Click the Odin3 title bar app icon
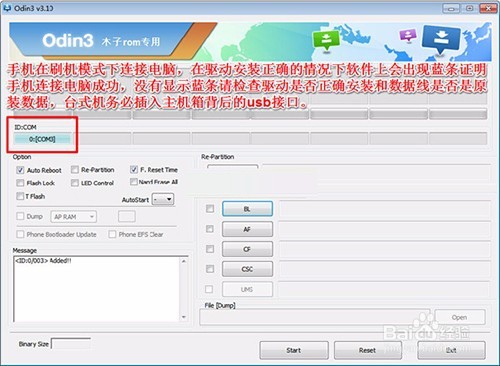The width and height of the screenshot is (500, 366). pyautogui.click(x=7, y=7)
